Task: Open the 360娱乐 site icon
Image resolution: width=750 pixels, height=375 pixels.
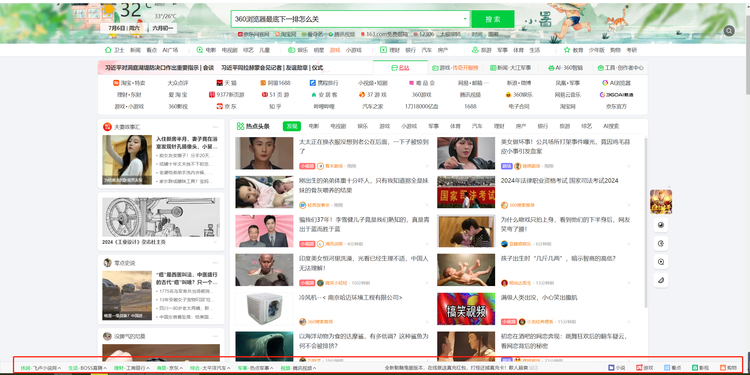Action: [508, 95]
